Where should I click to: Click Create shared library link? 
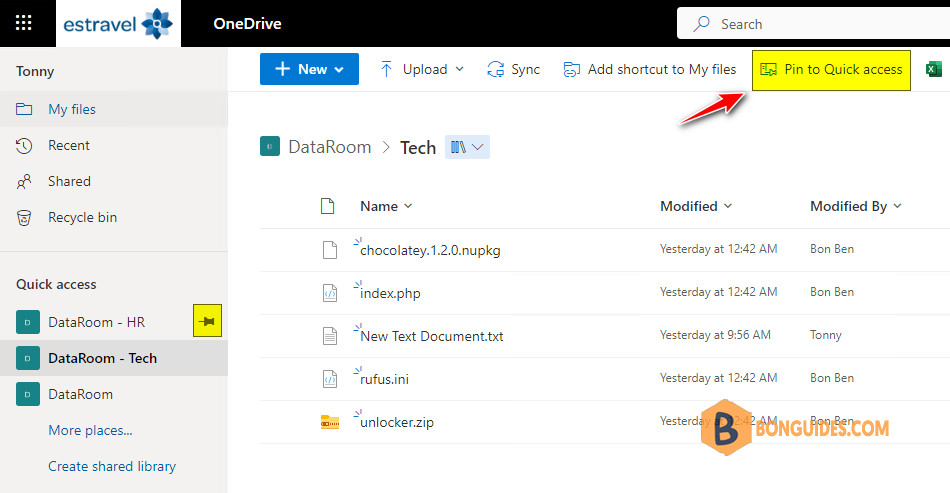[x=112, y=466]
